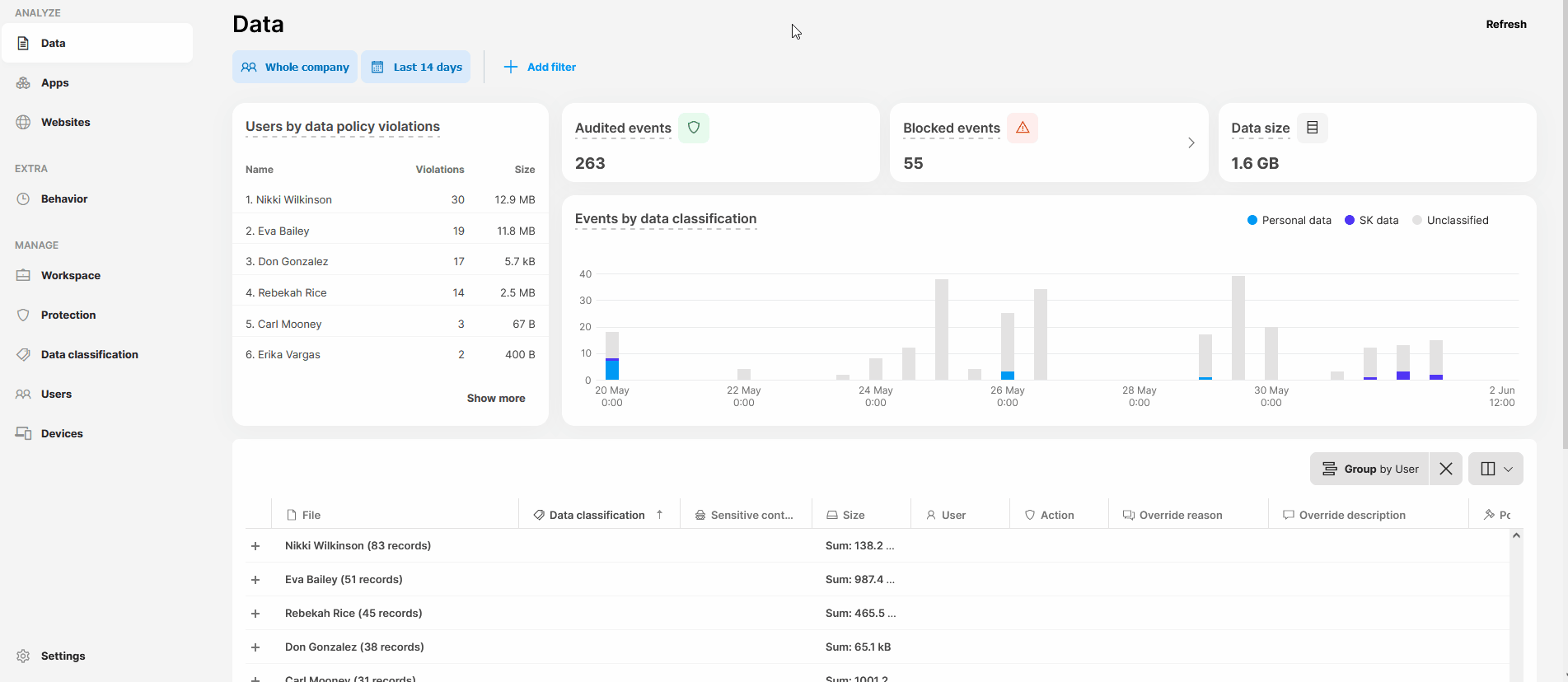Go to Behavior clock section
This screenshot has width=1568, height=682.
coord(63,199)
